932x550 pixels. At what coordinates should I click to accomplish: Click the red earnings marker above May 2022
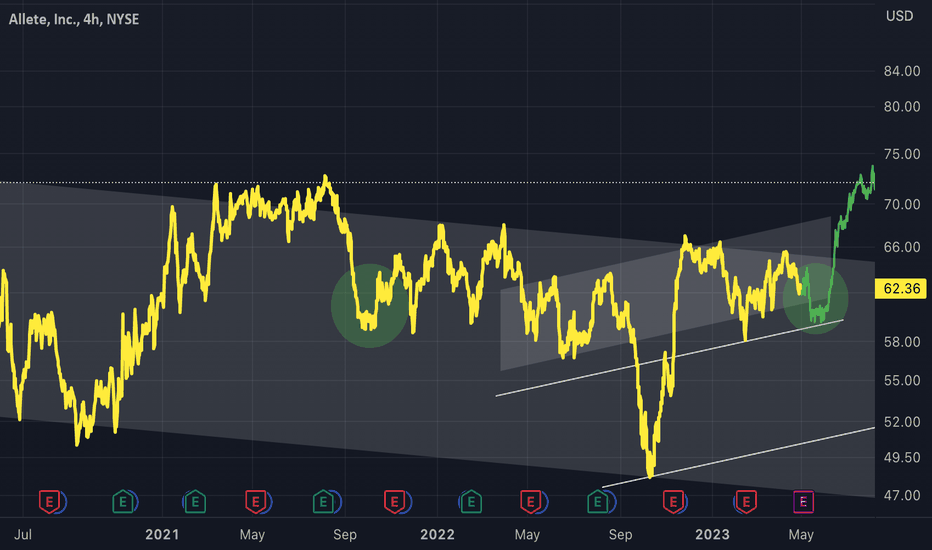coord(531,502)
